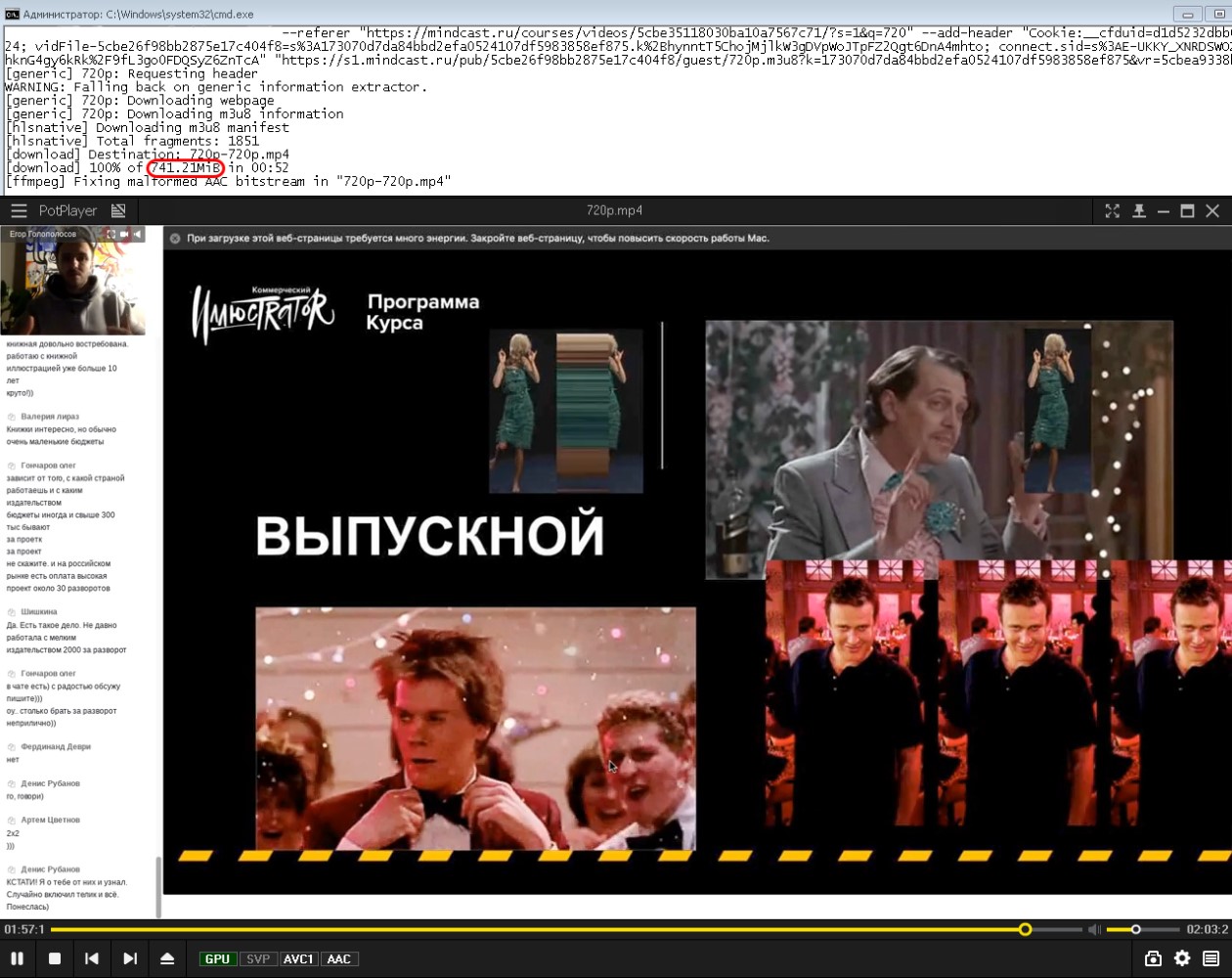Click chat author Фердинанд Деври
The width and height of the screenshot is (1232, 978).
[x=56, y=747]
